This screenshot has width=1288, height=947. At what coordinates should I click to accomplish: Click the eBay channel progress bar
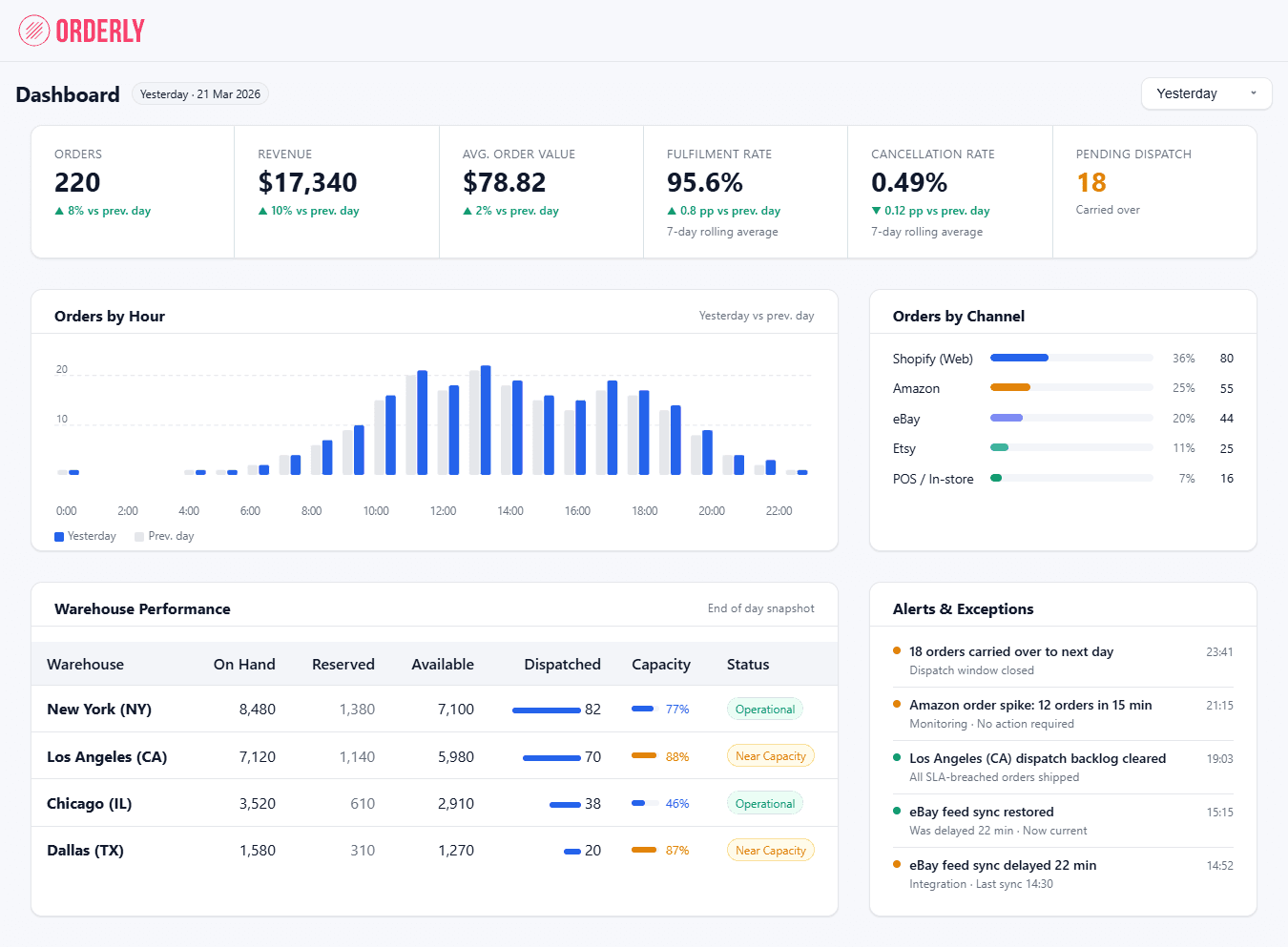[x=1071, y=418]
